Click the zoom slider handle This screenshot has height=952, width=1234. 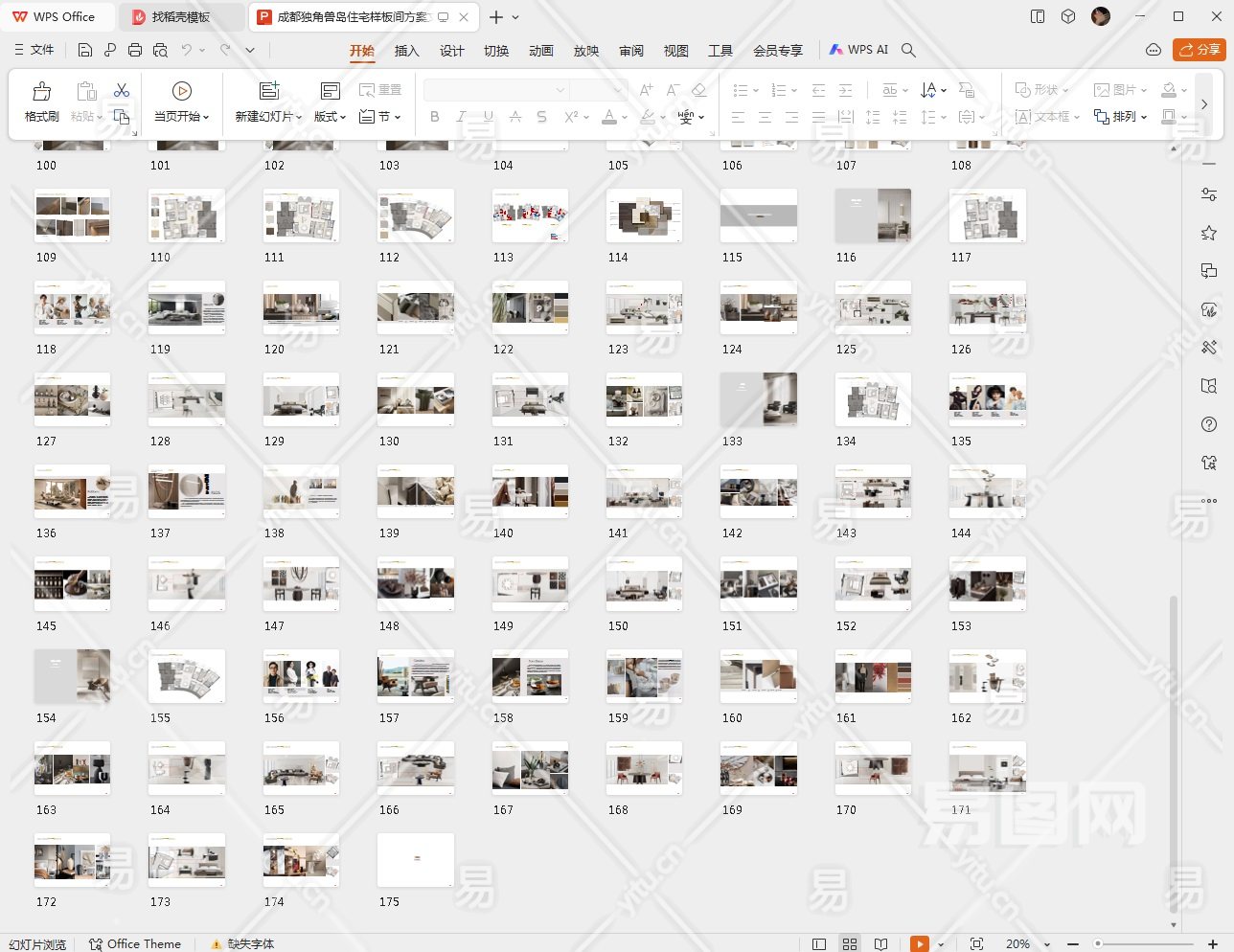pos(1098,943)
